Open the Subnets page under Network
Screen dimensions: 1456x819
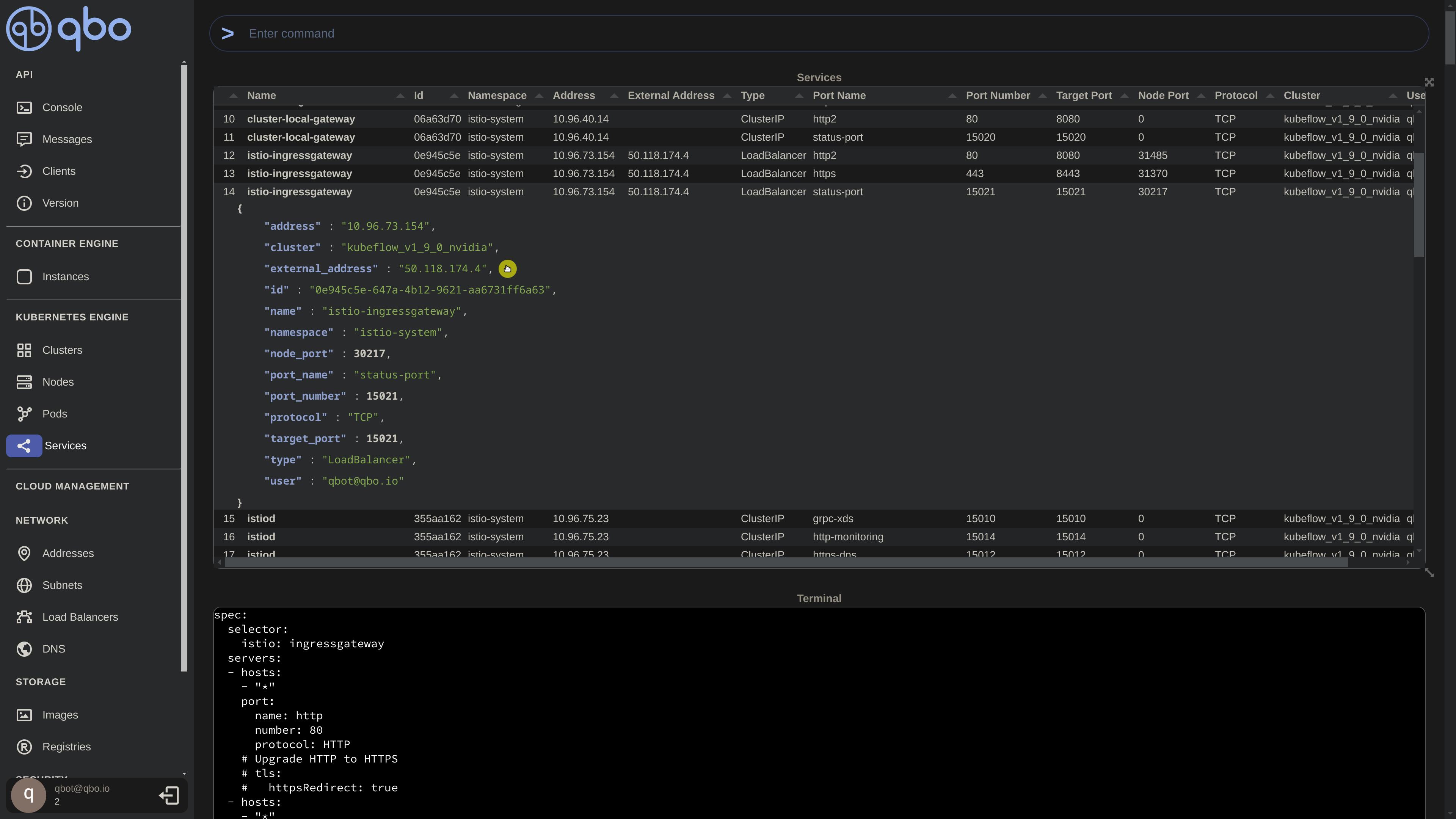tap(62, 585)
